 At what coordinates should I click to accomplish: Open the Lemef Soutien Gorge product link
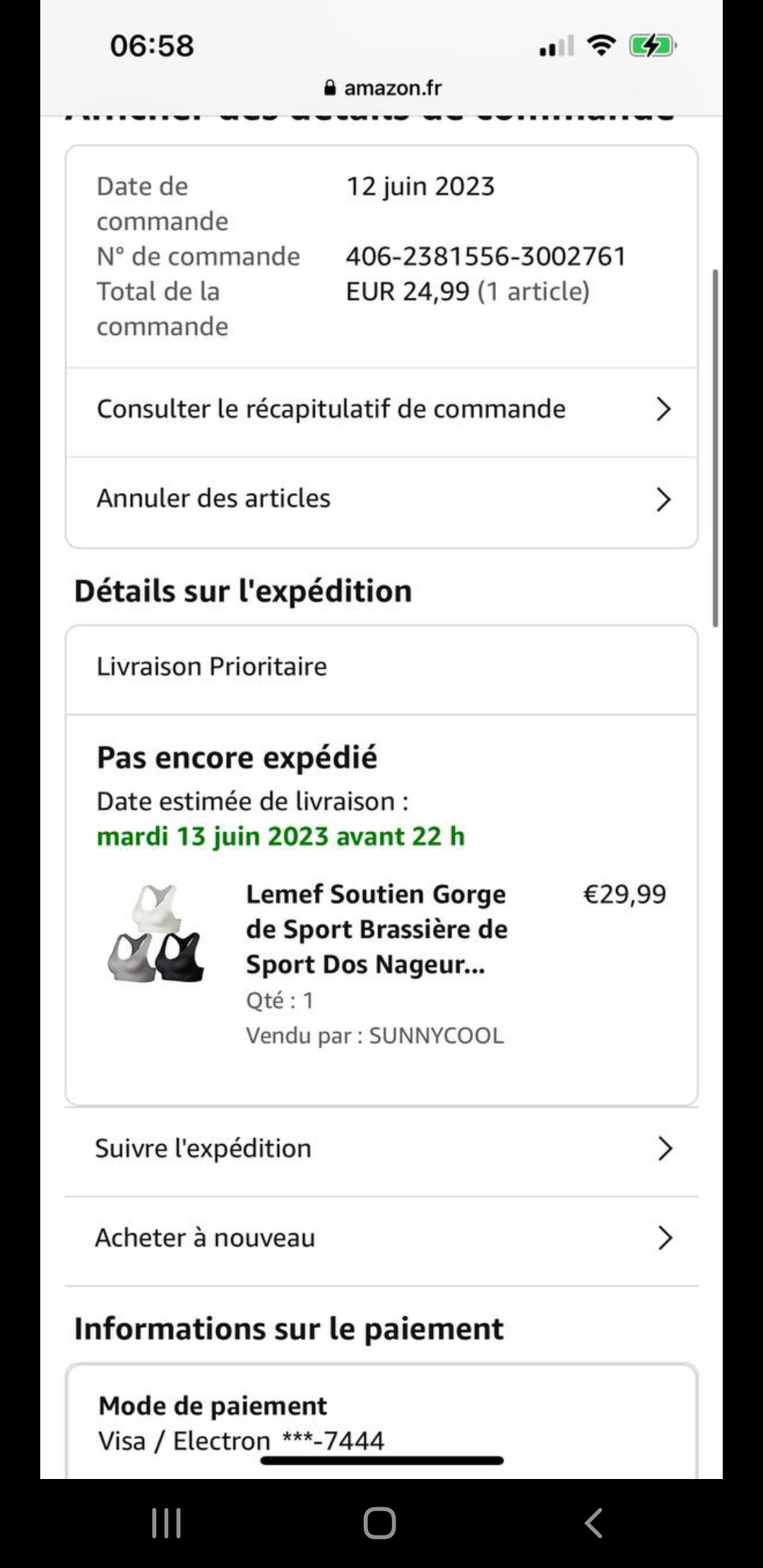pyautogui.click(x=376, y=929)
